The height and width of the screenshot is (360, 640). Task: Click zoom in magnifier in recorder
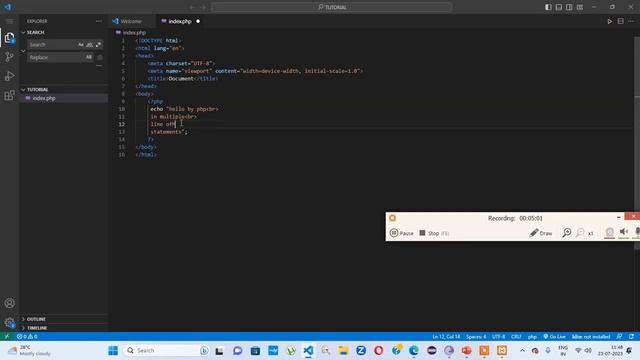click(x=567, y=233)
